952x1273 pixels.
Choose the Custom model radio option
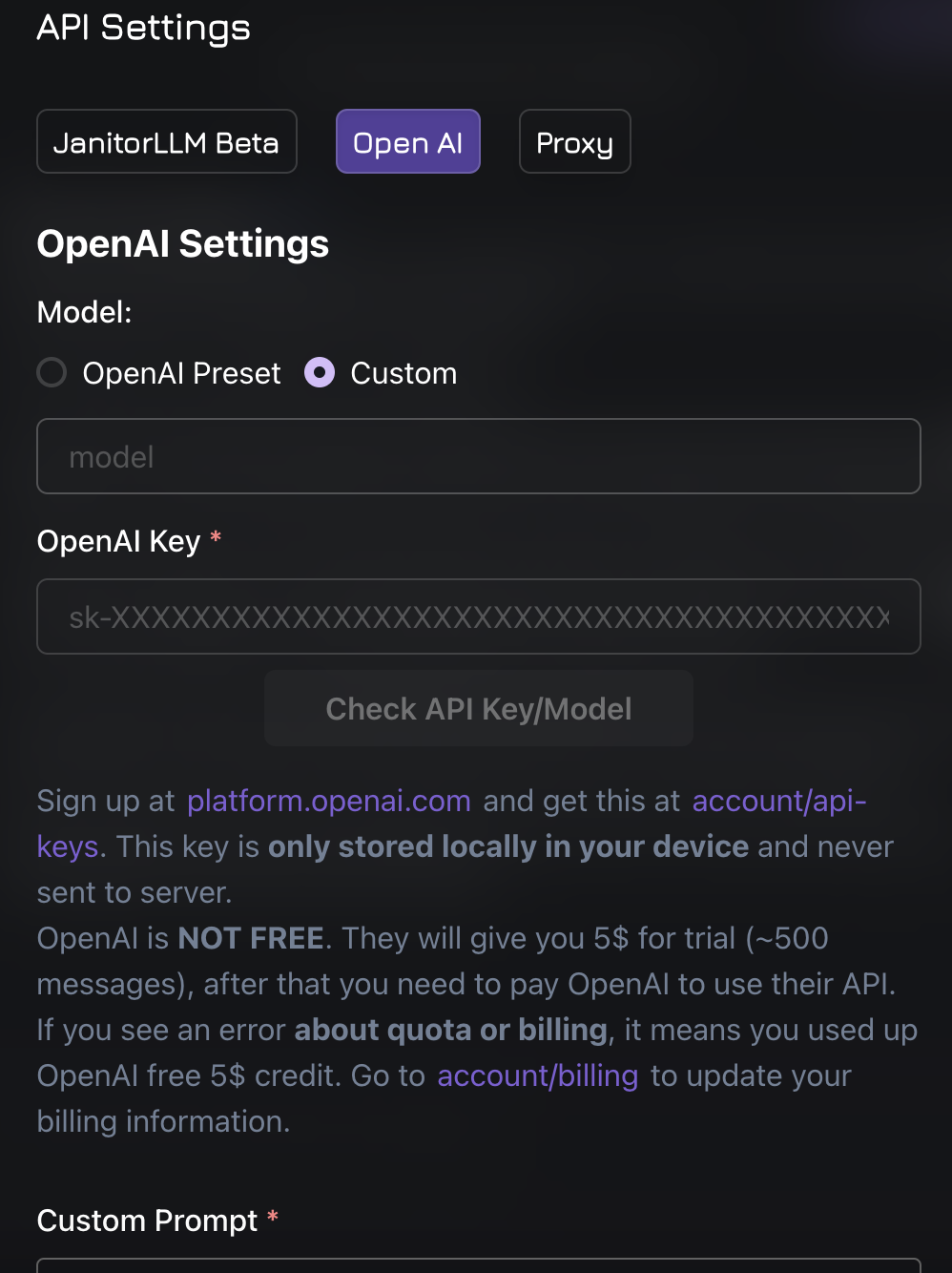pos(320,372)
